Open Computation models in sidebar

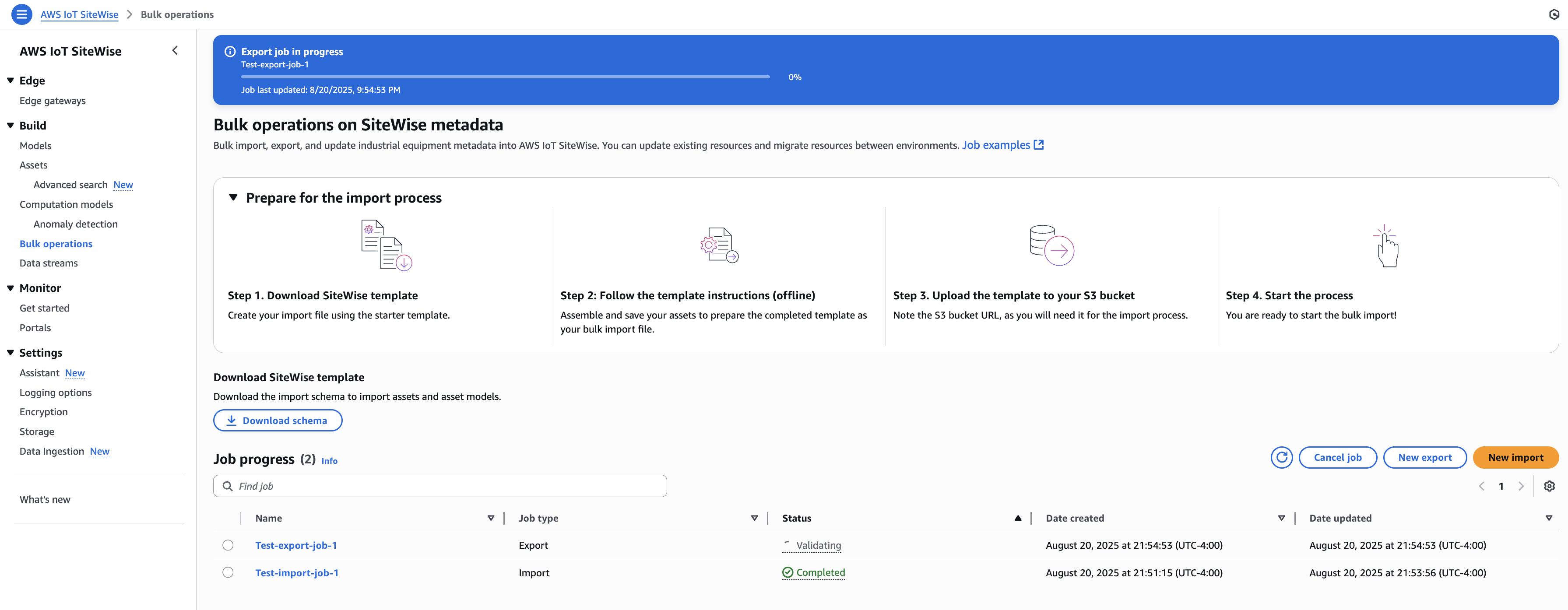pyautogui.click(x=67, y=204)
